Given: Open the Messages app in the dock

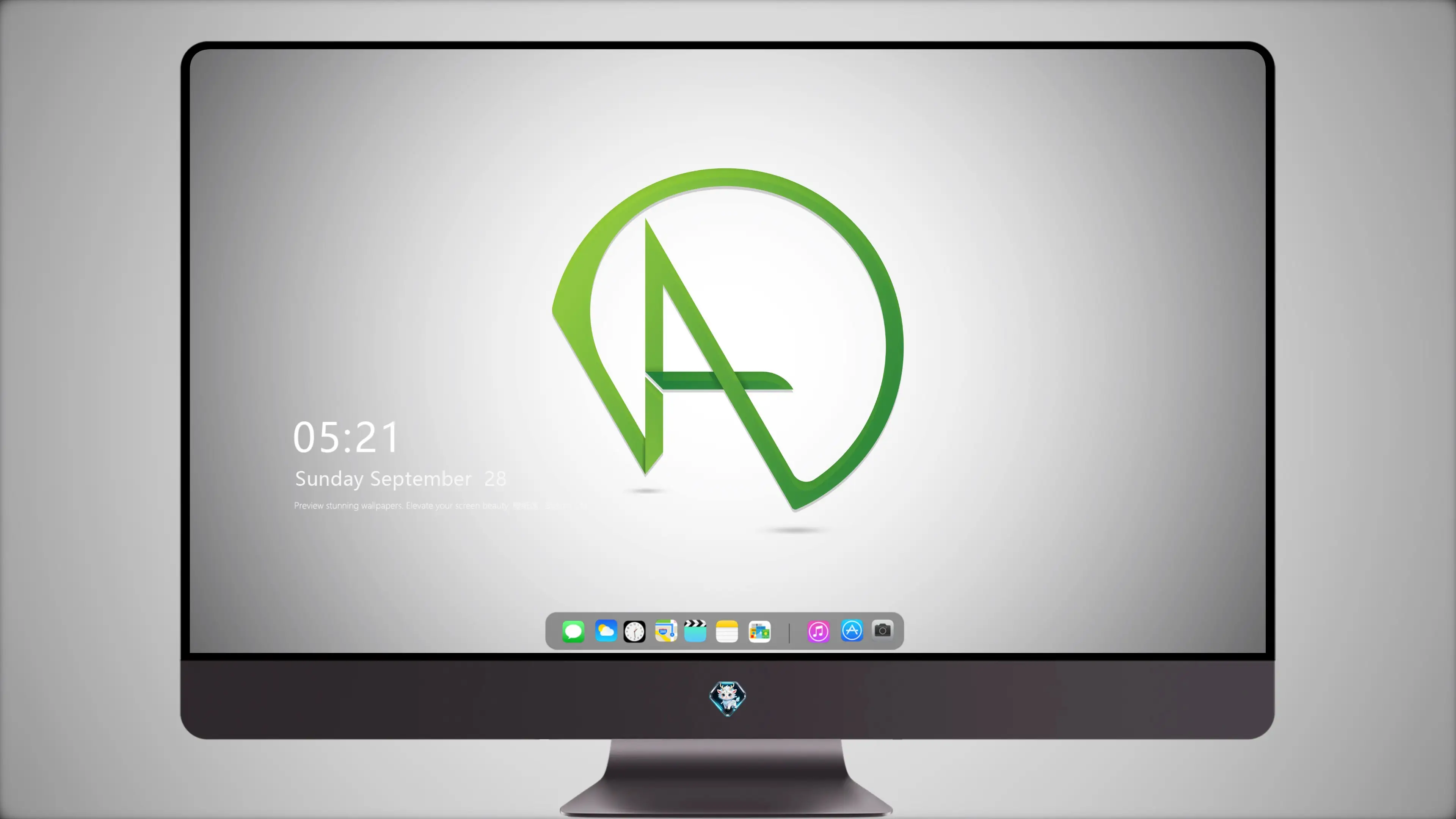Looking at the screenshot, I should (573, 631).
